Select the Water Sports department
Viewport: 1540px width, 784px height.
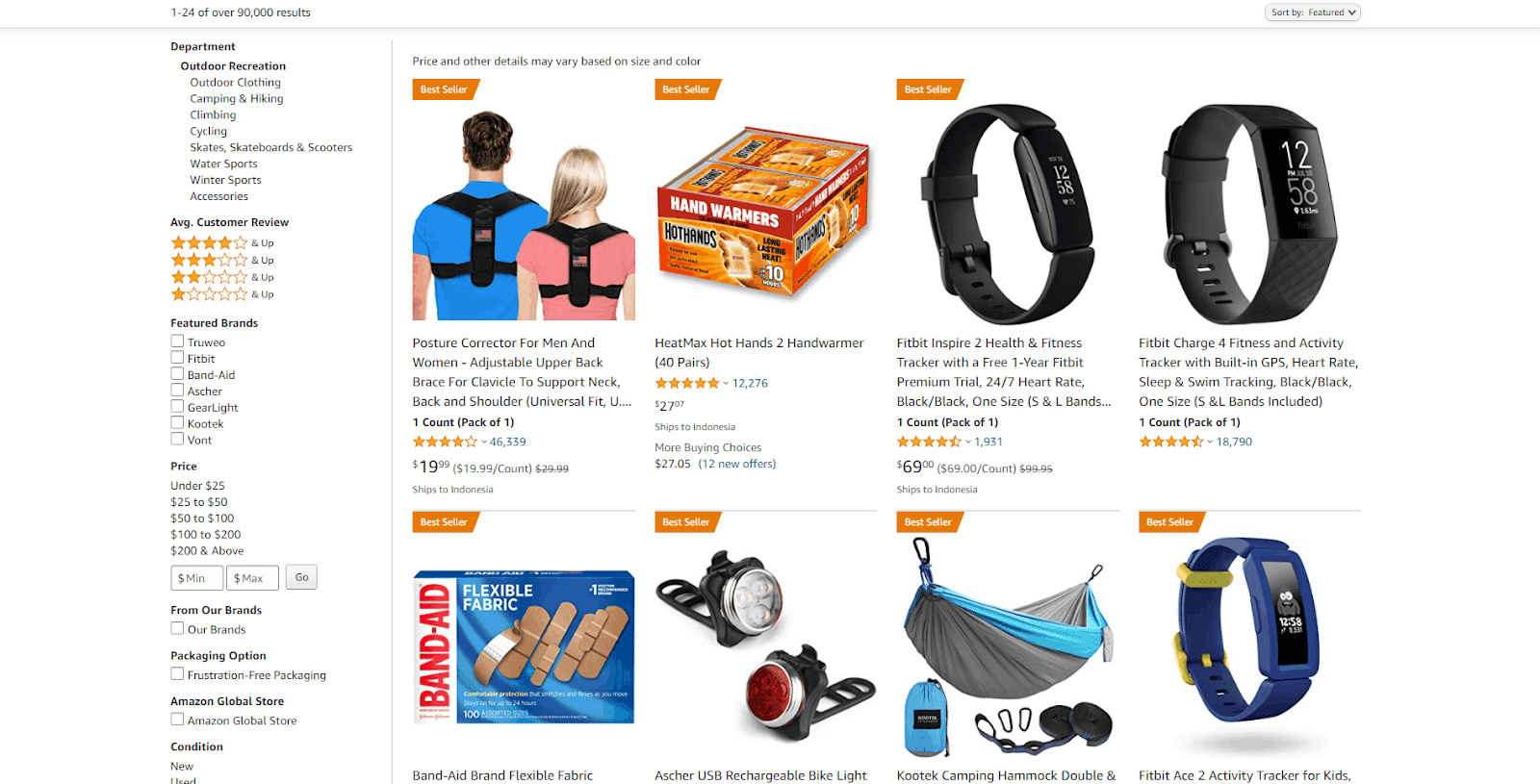point(223,164)
